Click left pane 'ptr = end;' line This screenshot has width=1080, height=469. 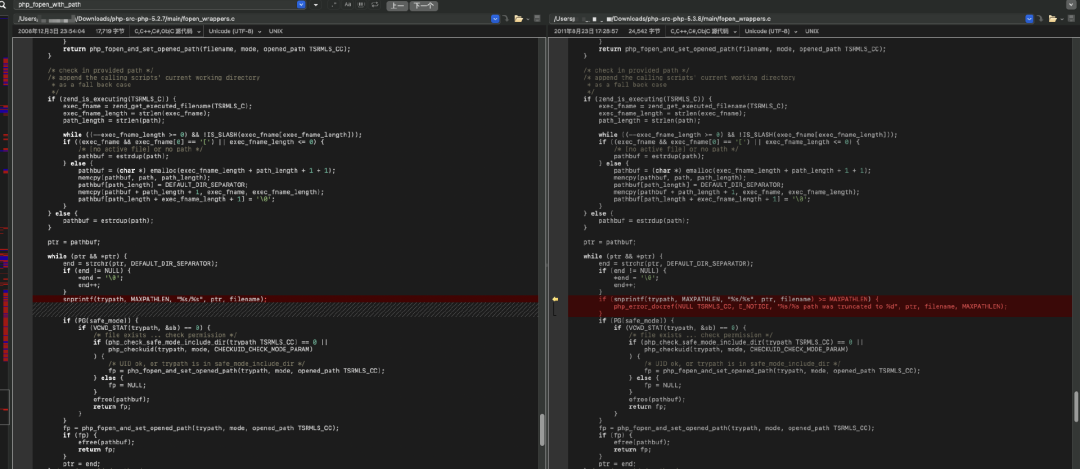[x=81, y=463]
